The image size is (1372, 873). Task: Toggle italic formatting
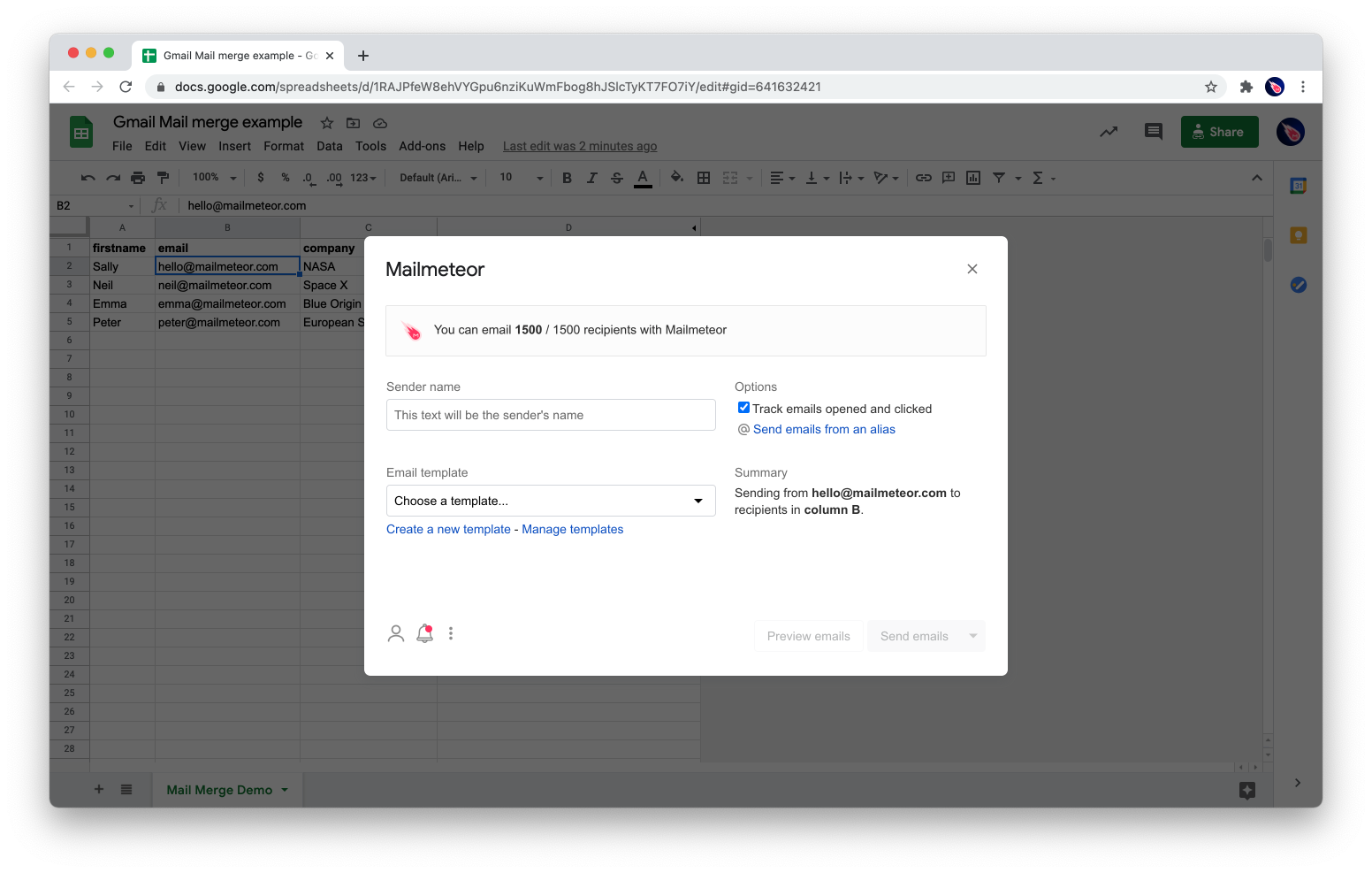pyautogui.click(x=591, y=178)
